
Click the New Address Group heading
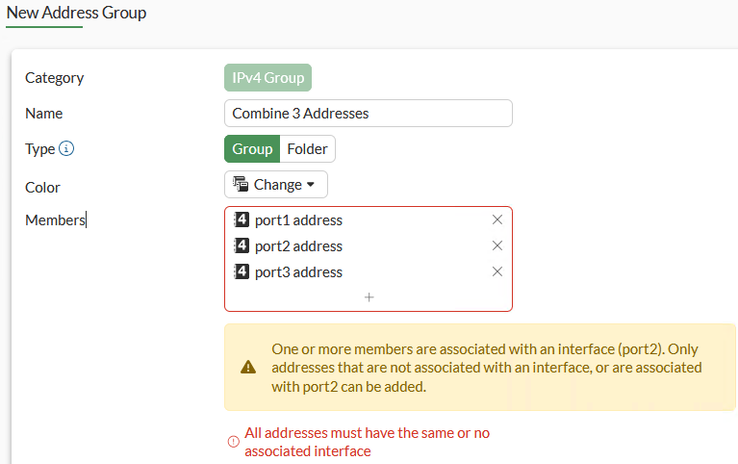tap(77, 13)
